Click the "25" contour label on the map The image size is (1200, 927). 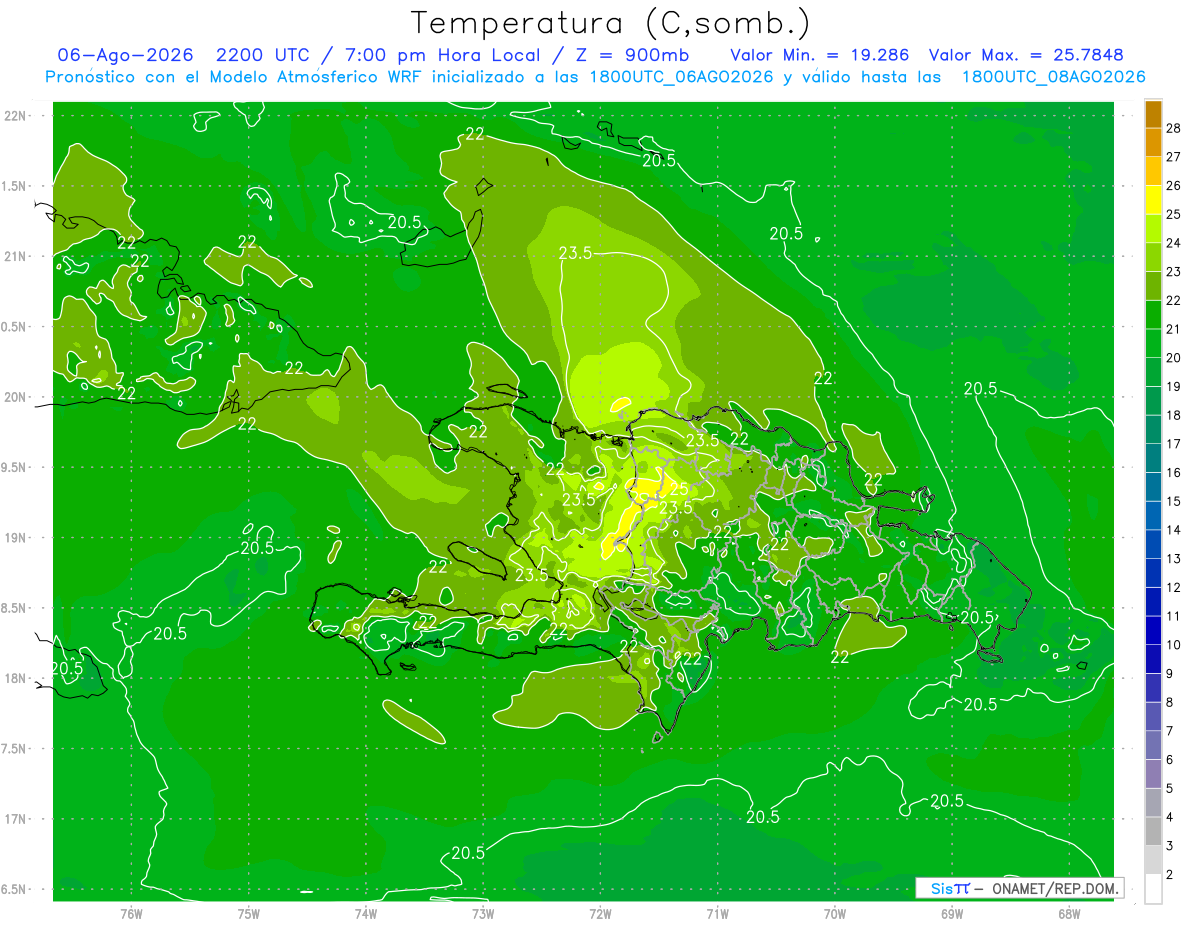(x=678, y=489)
